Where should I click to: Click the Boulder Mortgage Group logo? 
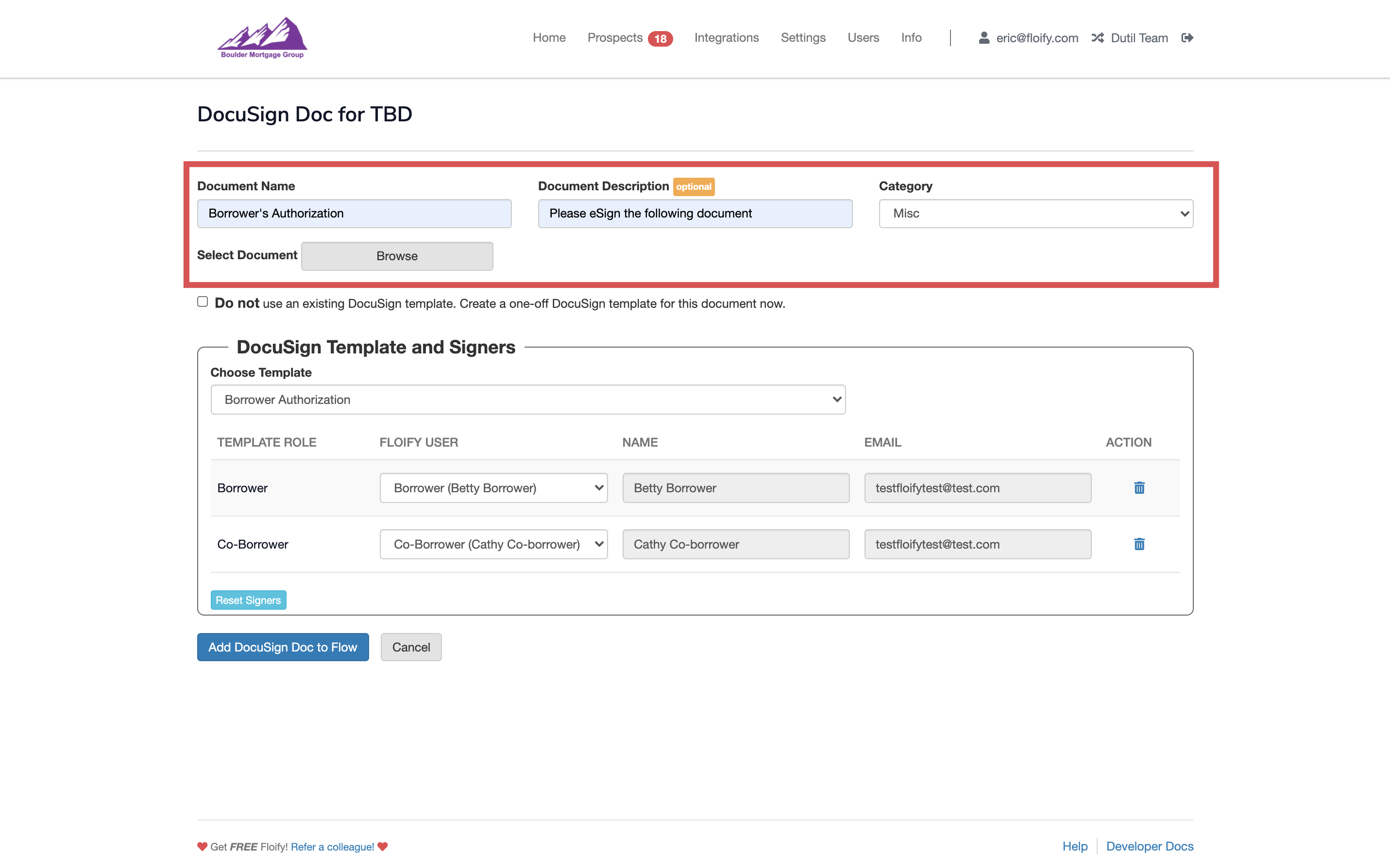point(262,37)
